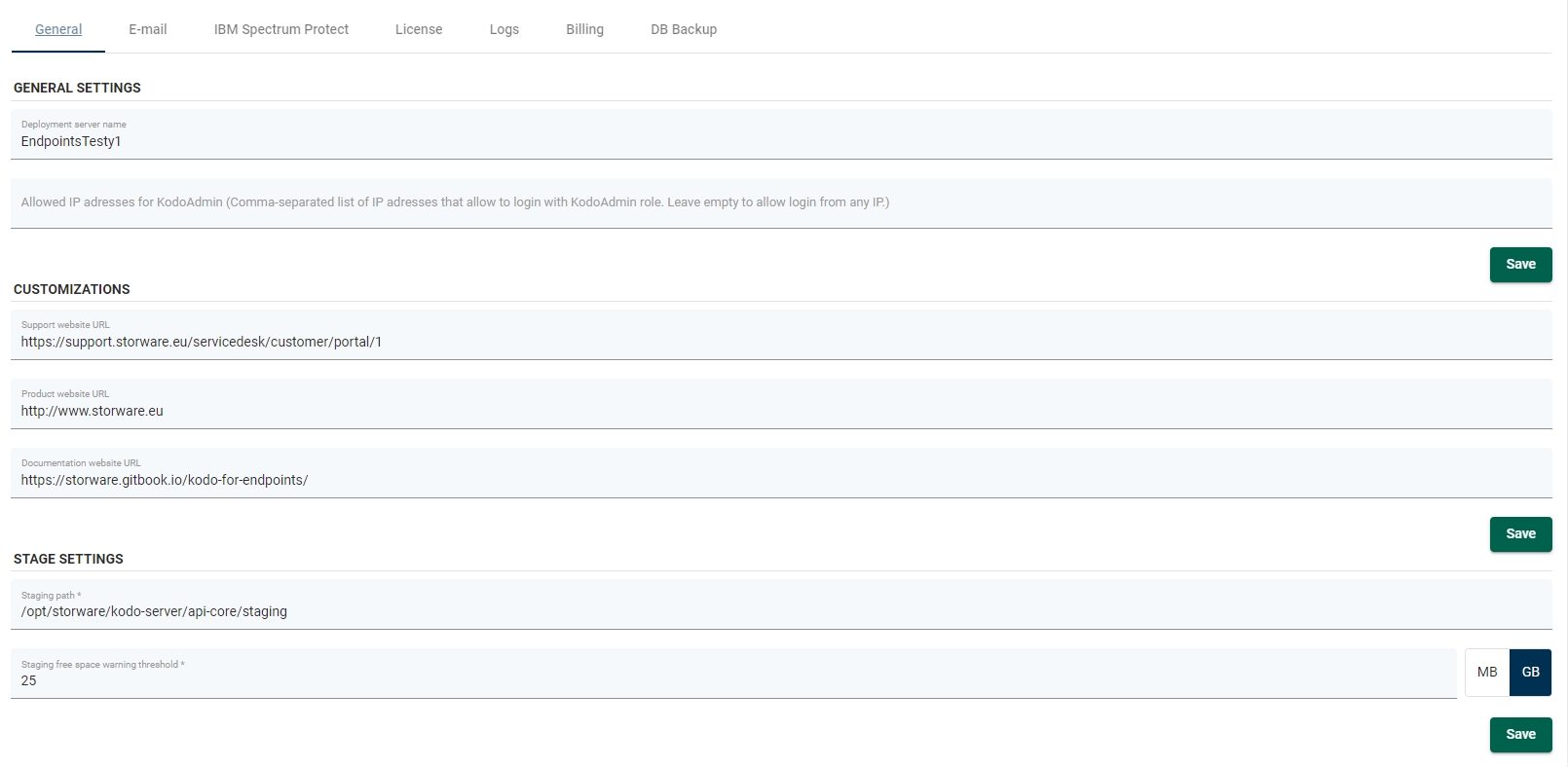The height and width of the screenshot is (768, 1568).
Task: Click the Staging free space warning threshold field
Action: coord(730,680)
